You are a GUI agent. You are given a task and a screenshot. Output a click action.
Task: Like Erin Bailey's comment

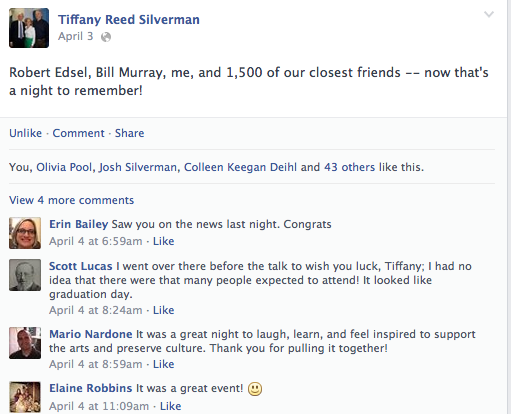click(163, 241)
